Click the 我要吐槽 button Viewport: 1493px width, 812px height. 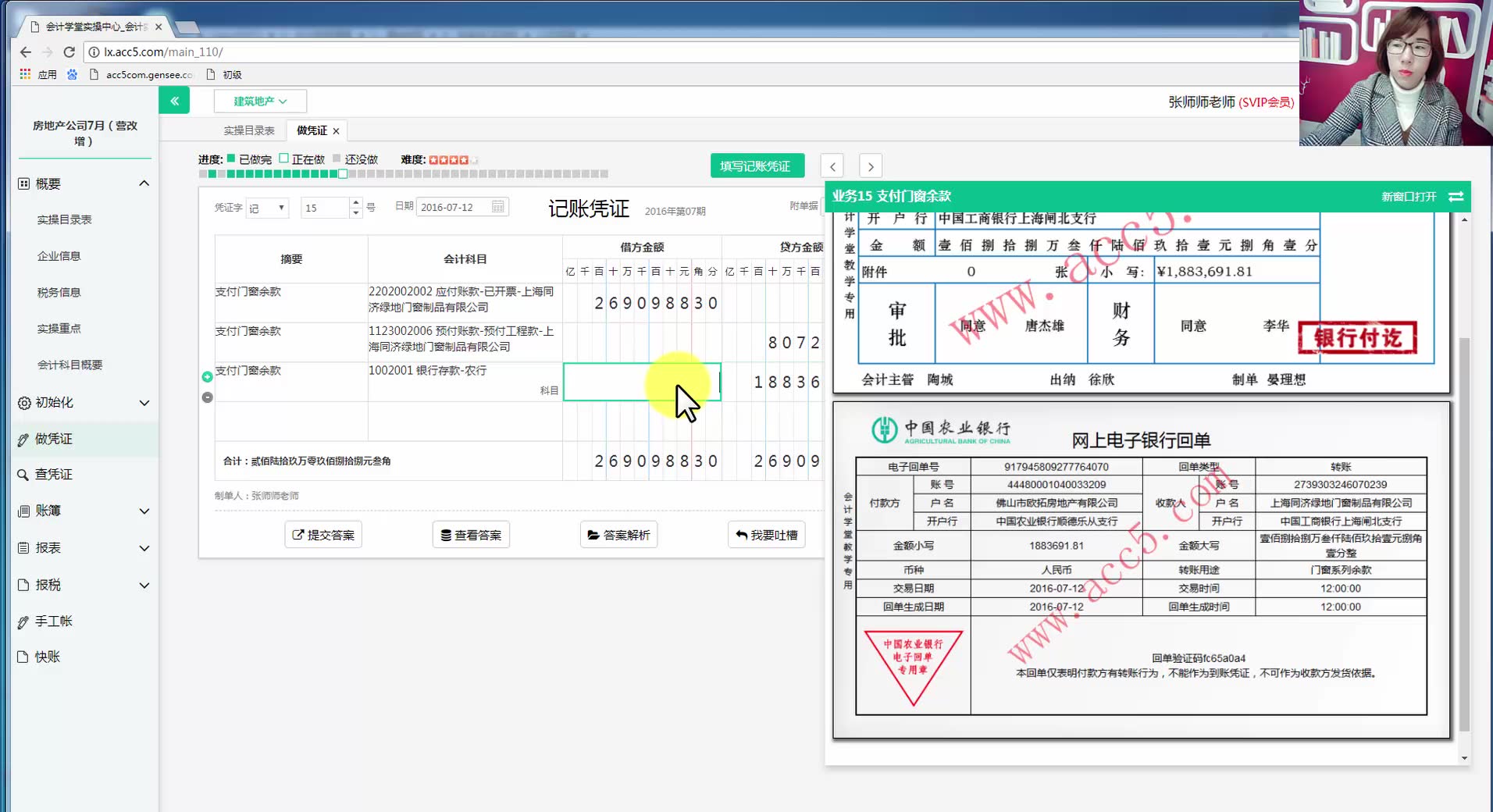[x=766, y=535]
